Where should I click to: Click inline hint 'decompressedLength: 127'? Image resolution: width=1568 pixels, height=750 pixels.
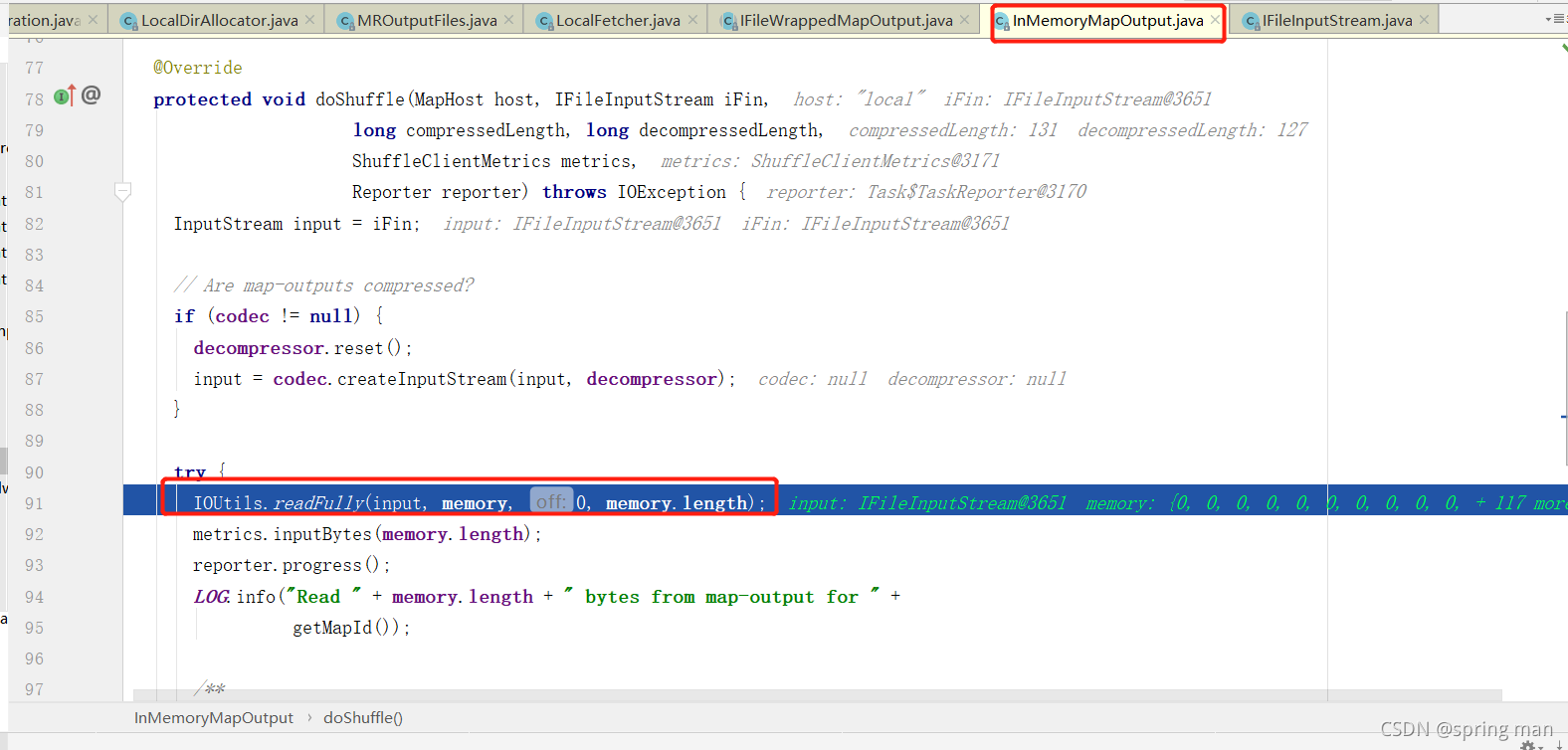(x=1193, y=130)
